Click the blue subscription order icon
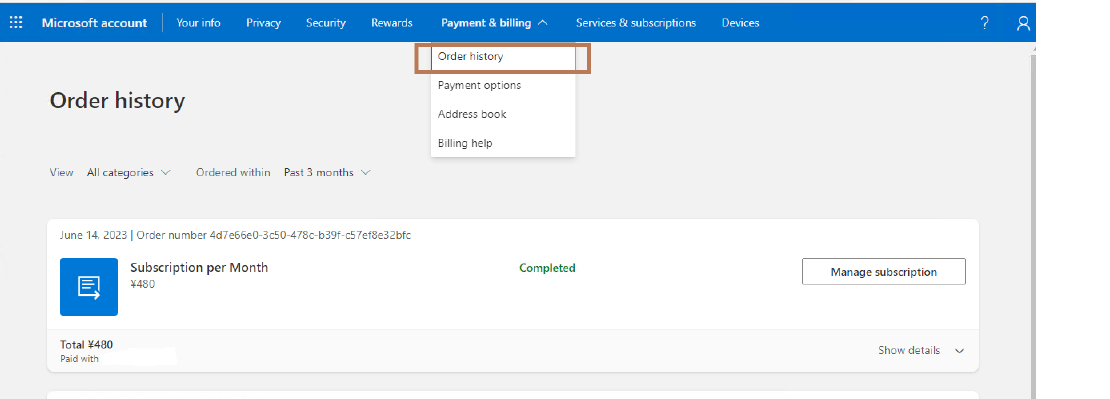This screenshot has height=399, width=1110. [89, 287]
